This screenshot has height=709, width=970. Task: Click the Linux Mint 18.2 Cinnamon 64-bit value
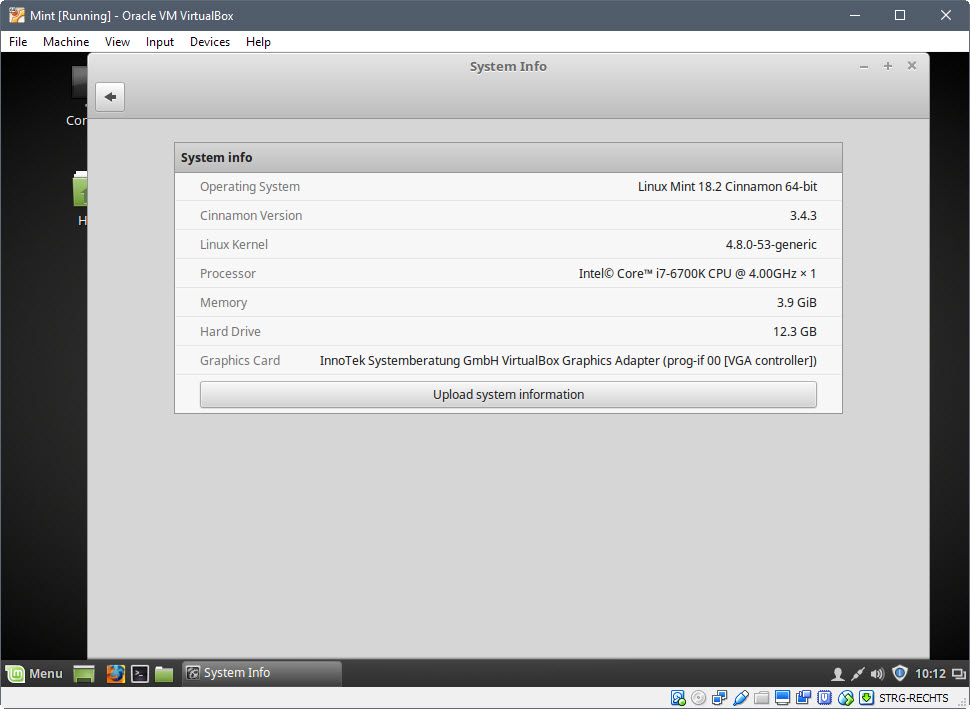(728, 187)
